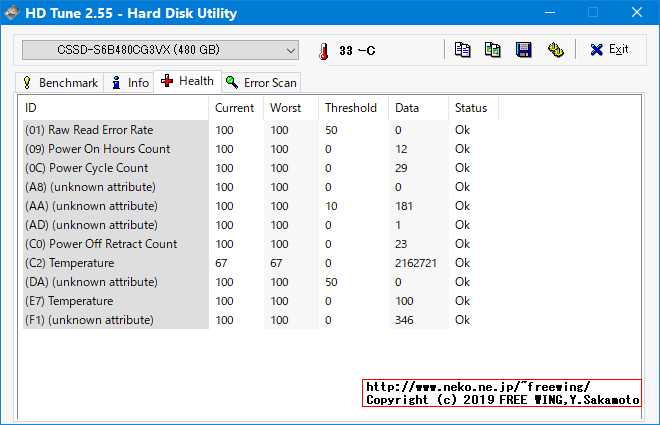Click the HD Tune title bar icon
The height and width of the screenshot is (425, 660).
click(x=13, y=13)
